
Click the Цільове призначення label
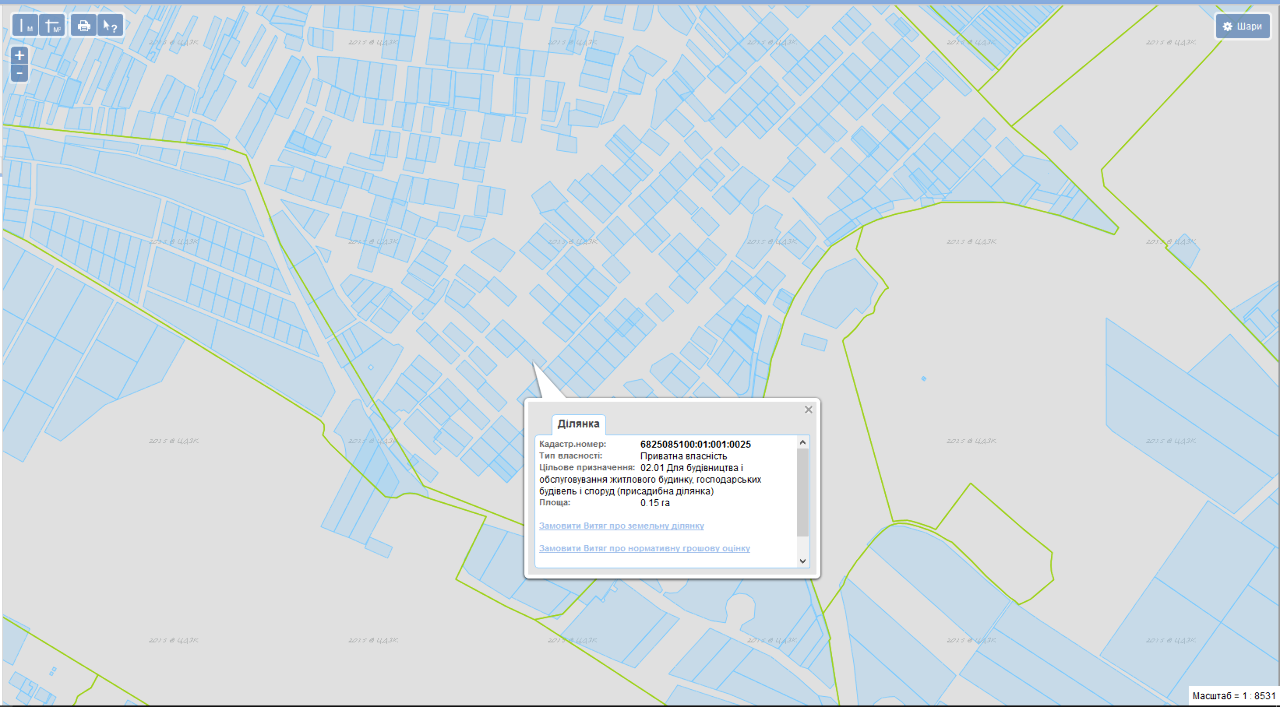tap(587, 467)
